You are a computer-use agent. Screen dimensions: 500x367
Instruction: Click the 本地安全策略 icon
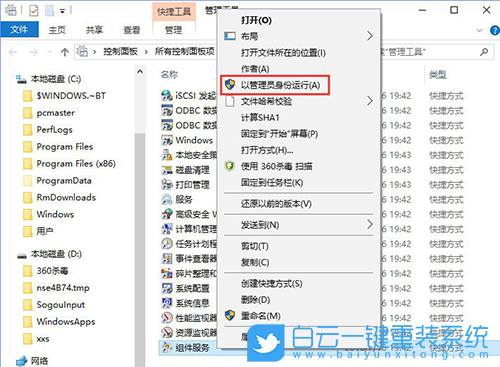(167, 155)
